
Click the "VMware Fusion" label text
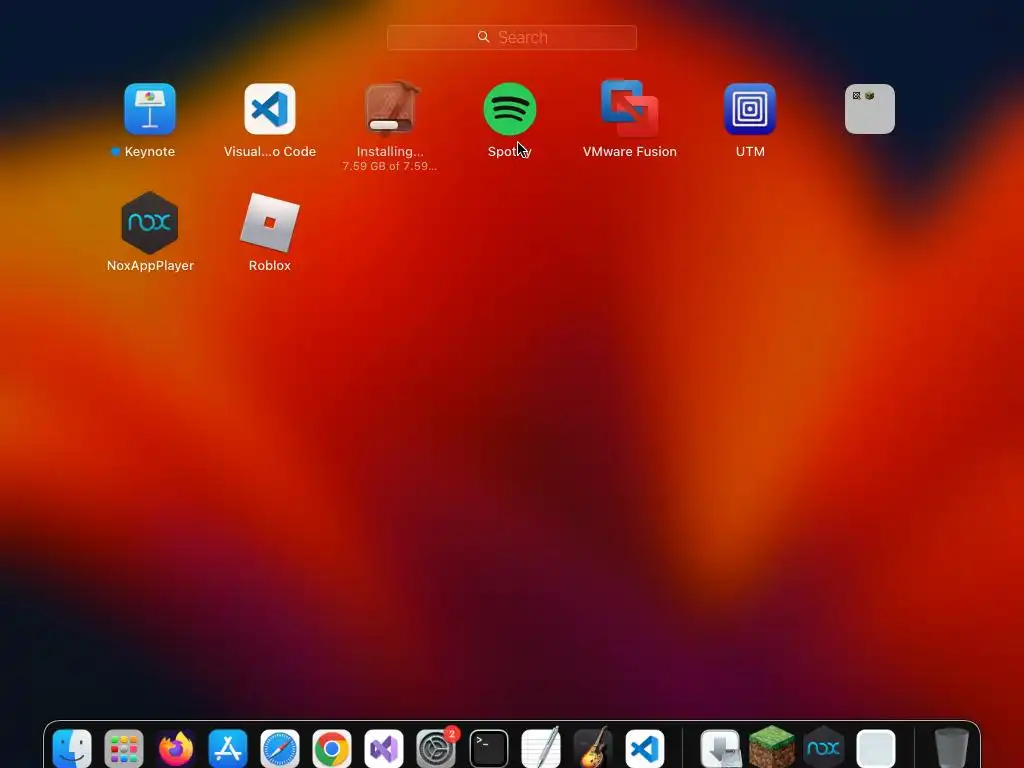pyautogui.click(x=630, y=152)
